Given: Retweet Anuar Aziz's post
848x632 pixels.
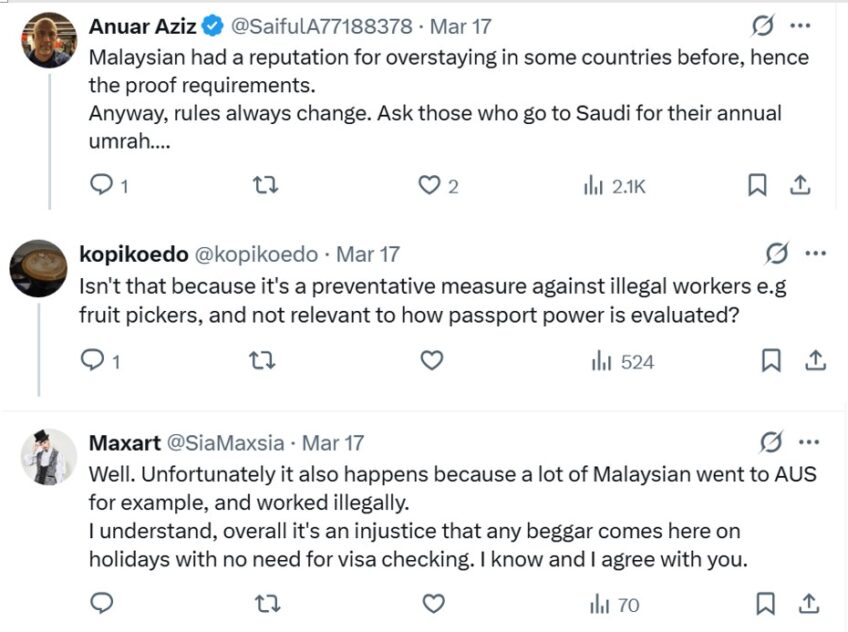Looking at the screenshot, I should coord(265,185).
